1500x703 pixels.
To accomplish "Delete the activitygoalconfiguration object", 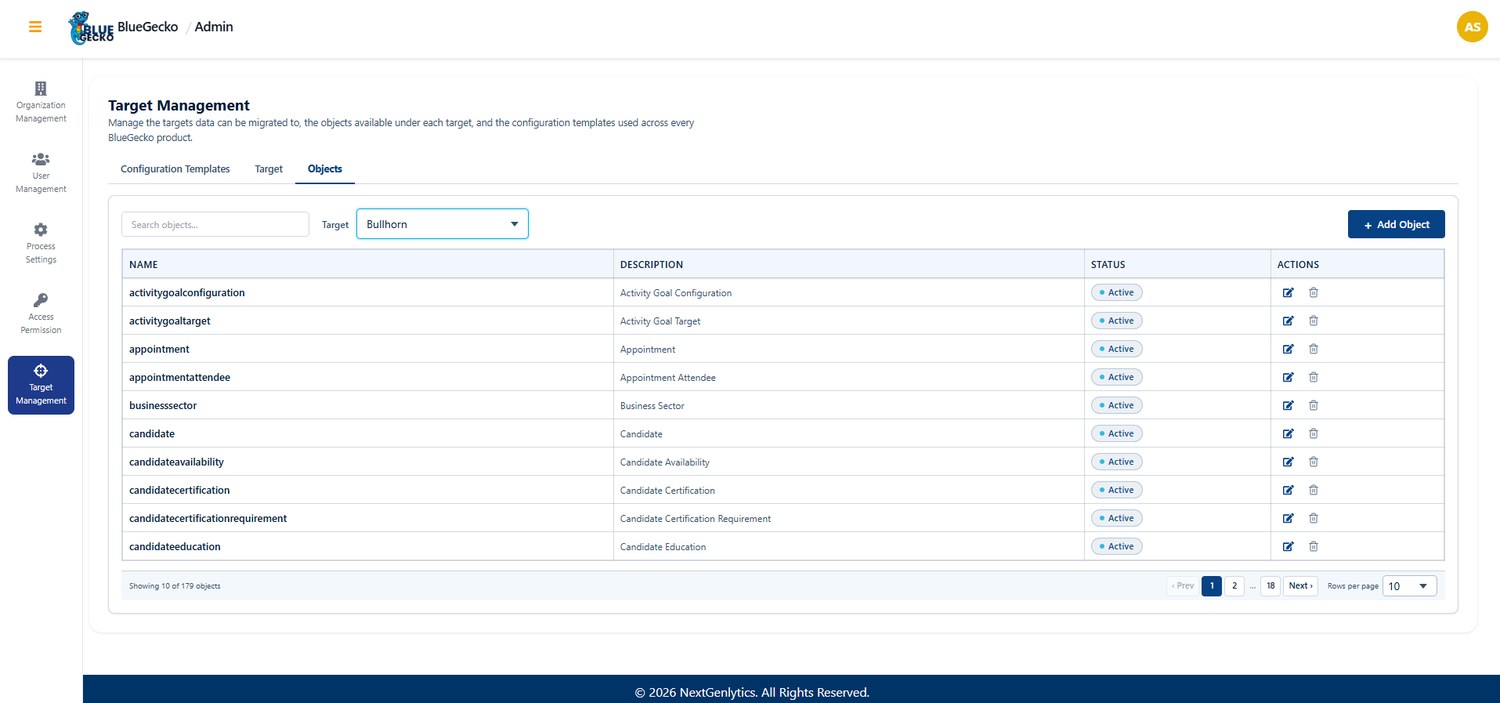I will click(x=1313, y=293).
